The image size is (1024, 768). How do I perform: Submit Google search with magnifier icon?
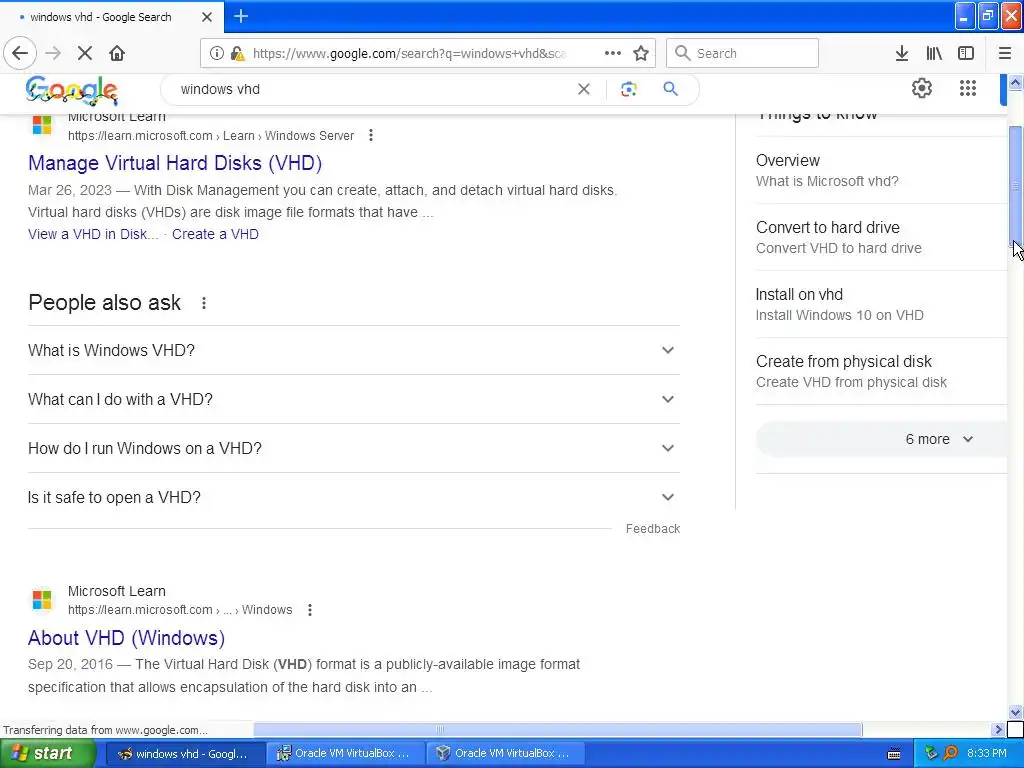pos(671,89)
